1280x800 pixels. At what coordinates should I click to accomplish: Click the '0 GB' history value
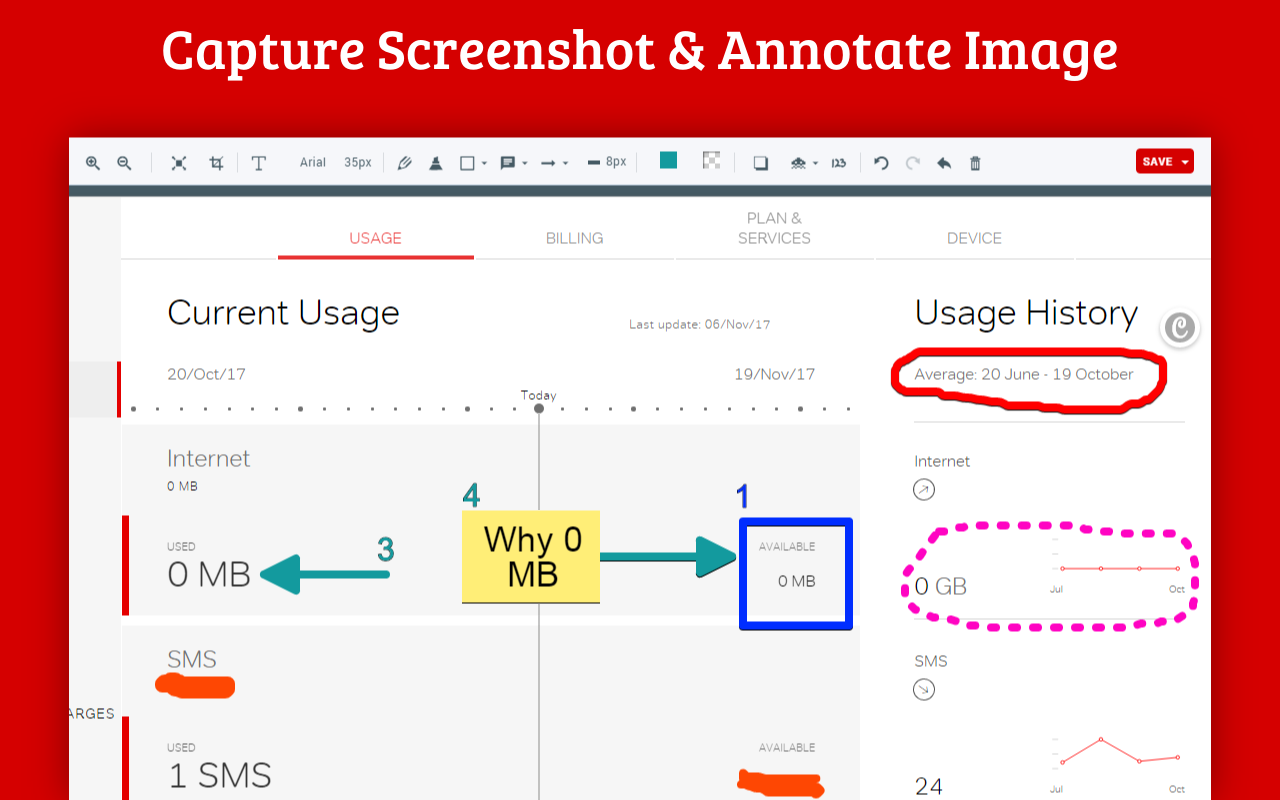tap(941, 587)
